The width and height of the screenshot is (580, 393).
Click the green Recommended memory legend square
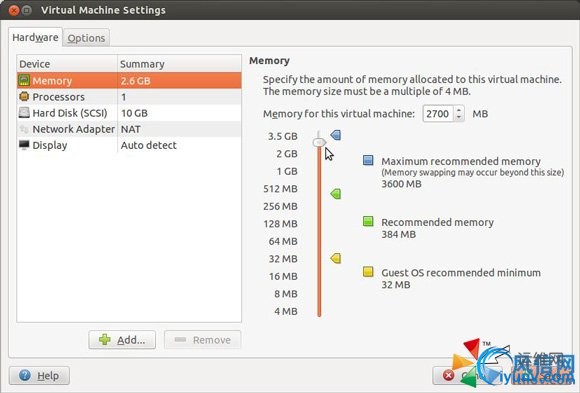[368, 221]
